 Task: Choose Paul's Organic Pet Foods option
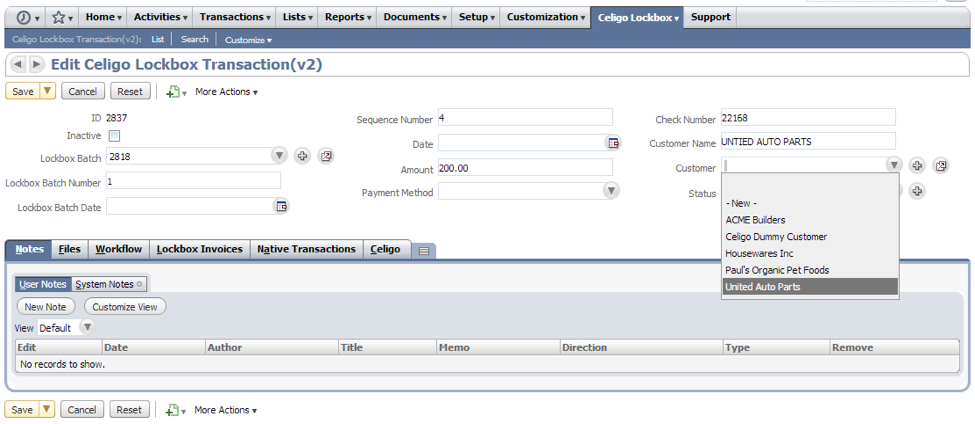[810, 270]
